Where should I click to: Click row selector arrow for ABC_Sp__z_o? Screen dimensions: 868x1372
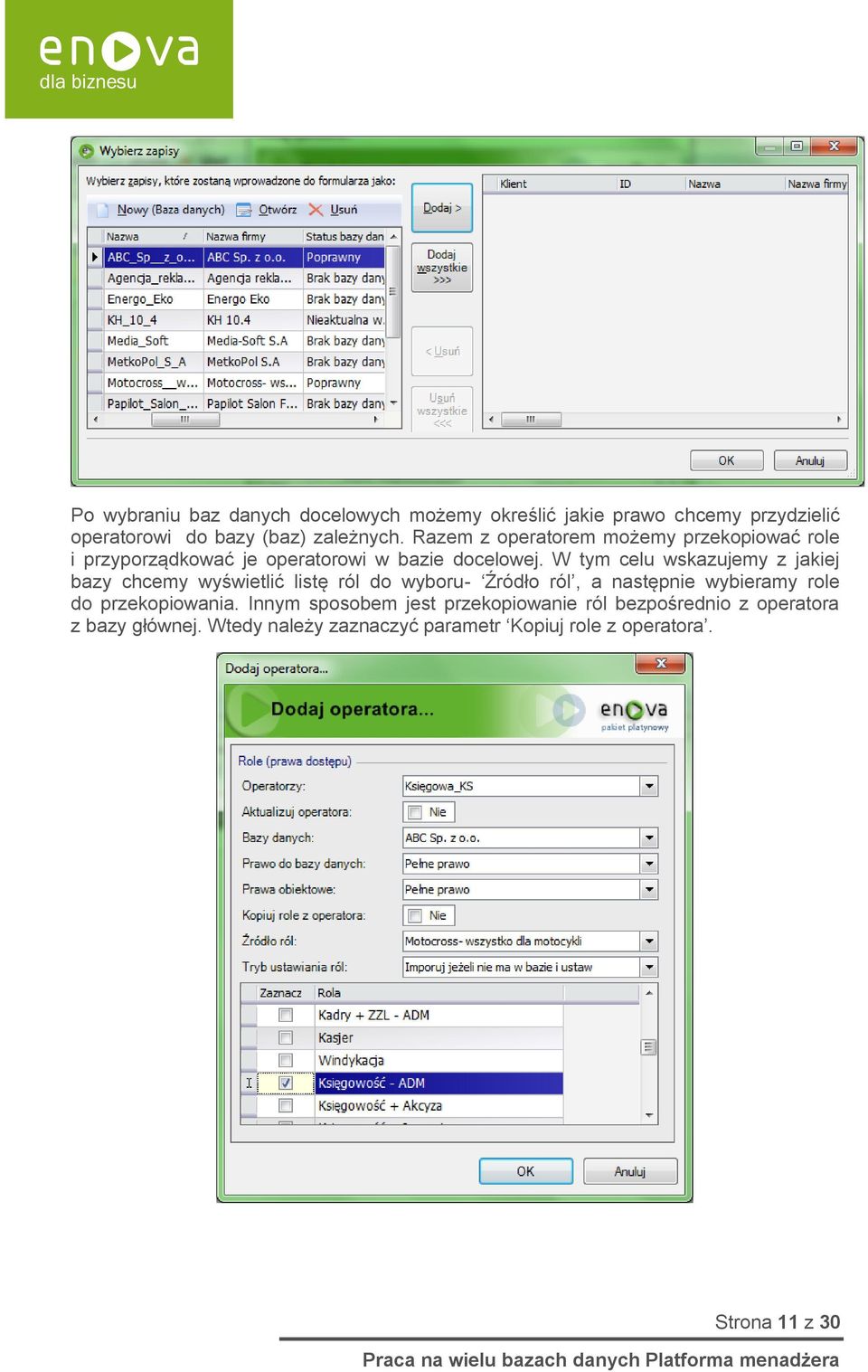95,258
